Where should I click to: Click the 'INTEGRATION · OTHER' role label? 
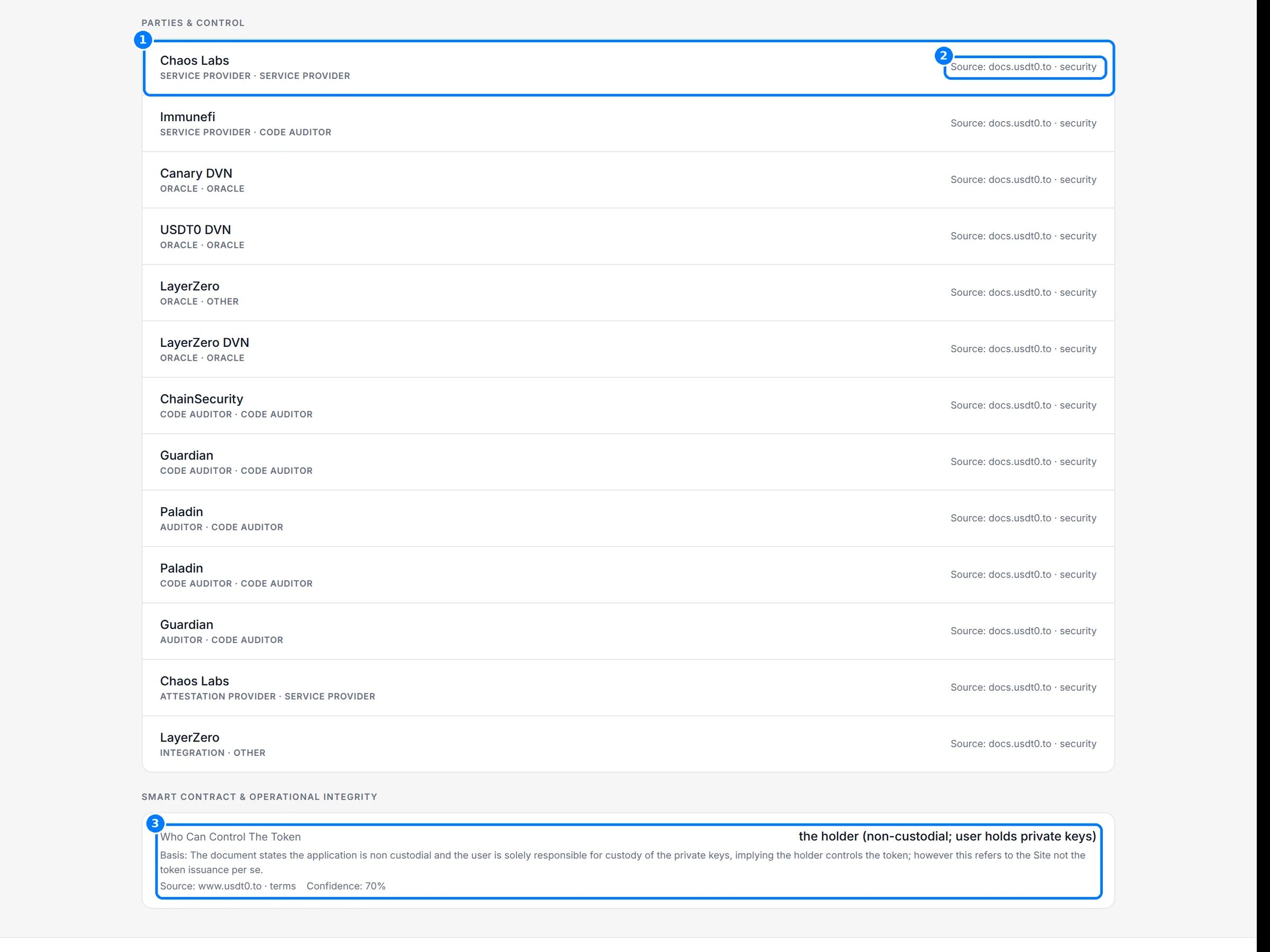point(212,753)
